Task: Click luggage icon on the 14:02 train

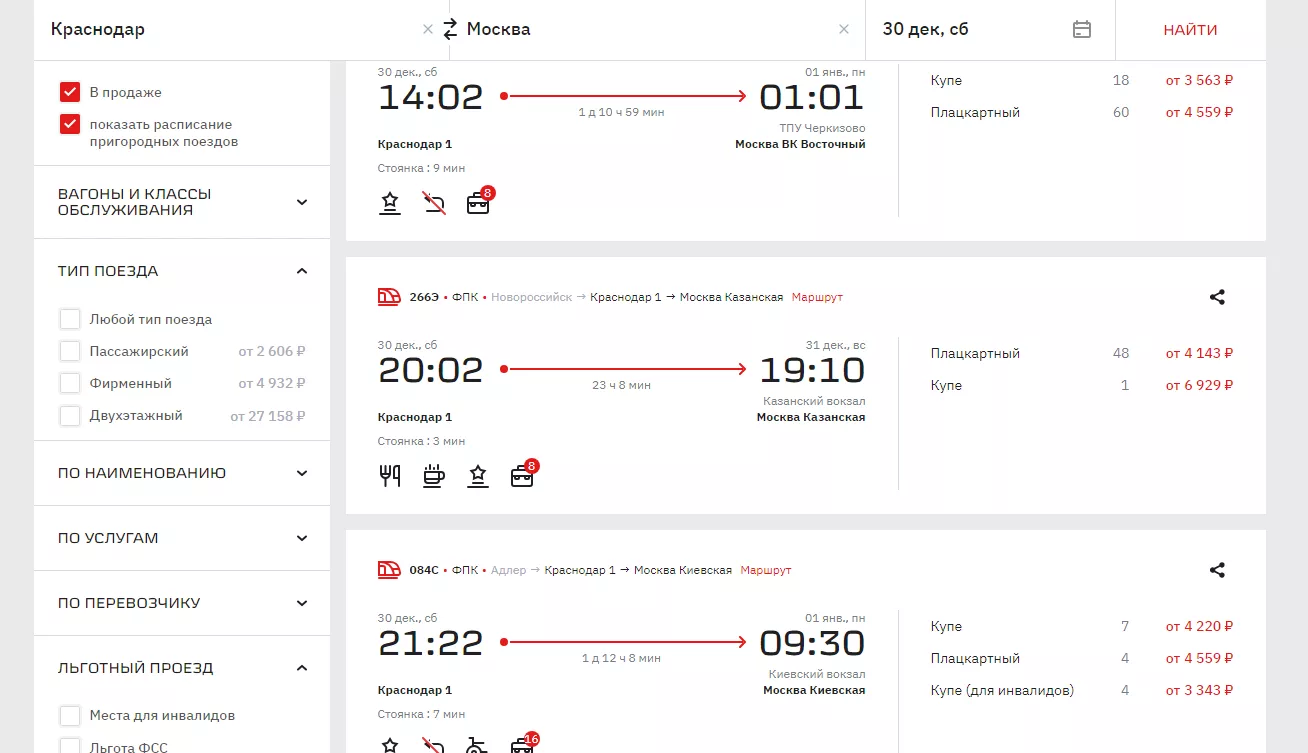Action: pos(478,203)
